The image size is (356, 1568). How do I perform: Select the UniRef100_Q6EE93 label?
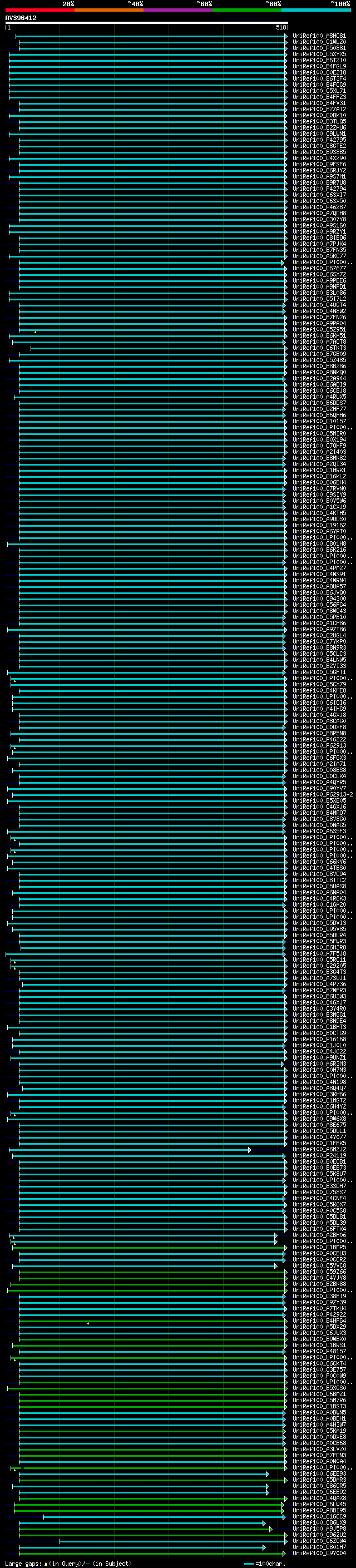click(319, 1473)
